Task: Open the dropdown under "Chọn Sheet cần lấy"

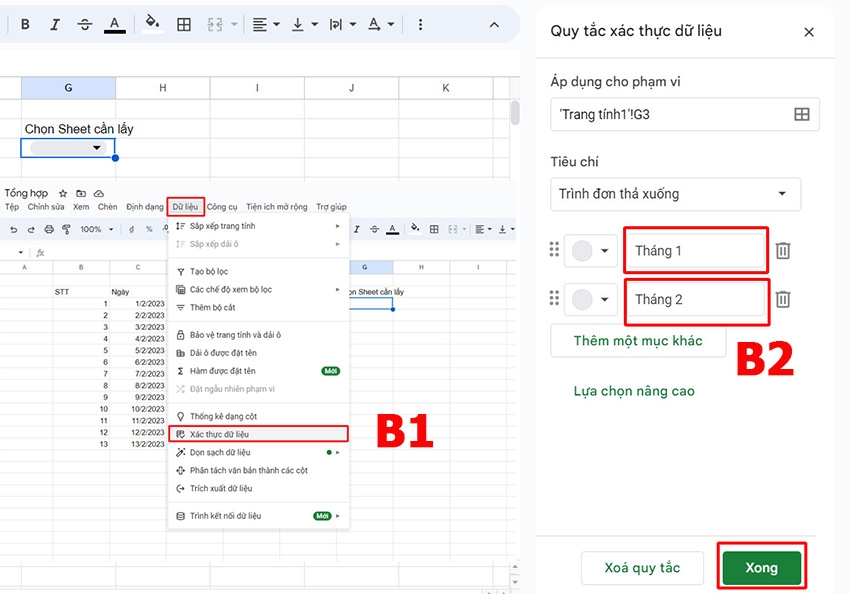Action: tap(67, 146)
